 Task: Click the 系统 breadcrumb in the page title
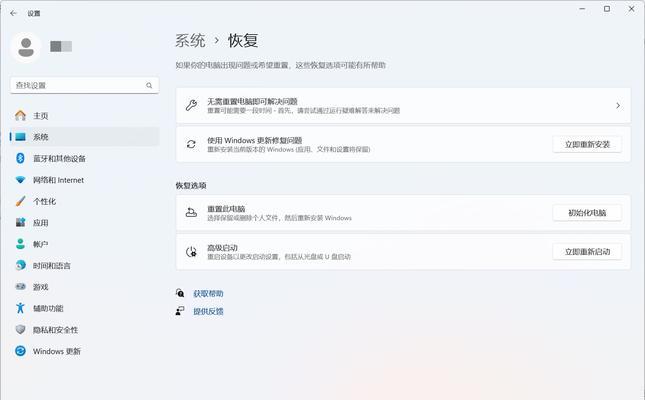190,41
